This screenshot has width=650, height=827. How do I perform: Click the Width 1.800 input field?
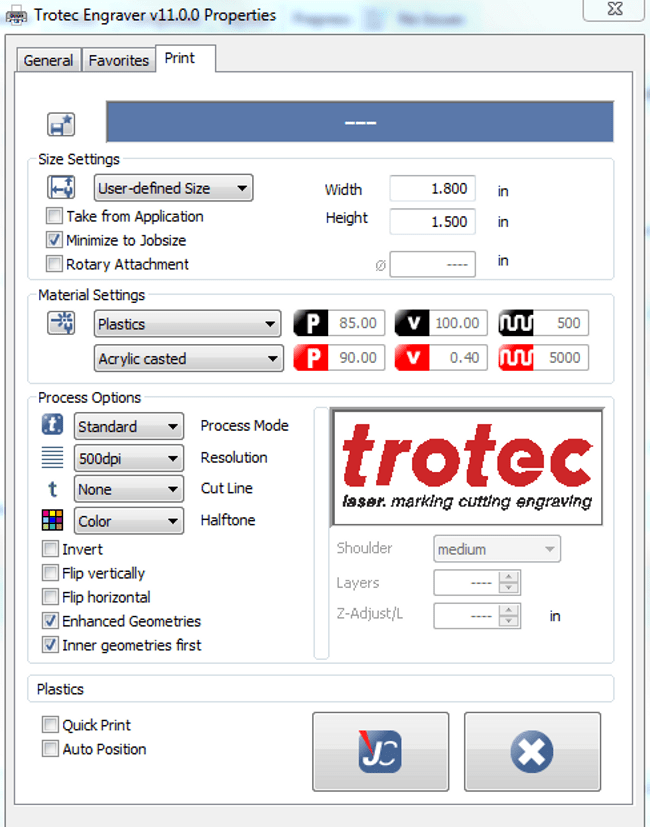[x=433, y=188]
